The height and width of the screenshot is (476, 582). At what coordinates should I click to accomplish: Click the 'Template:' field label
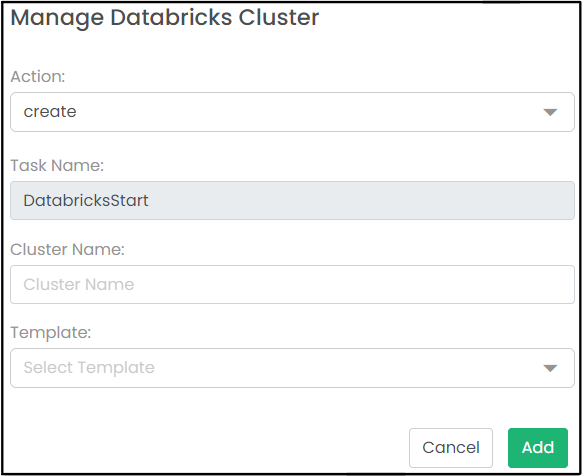click(x=51, y=332)
